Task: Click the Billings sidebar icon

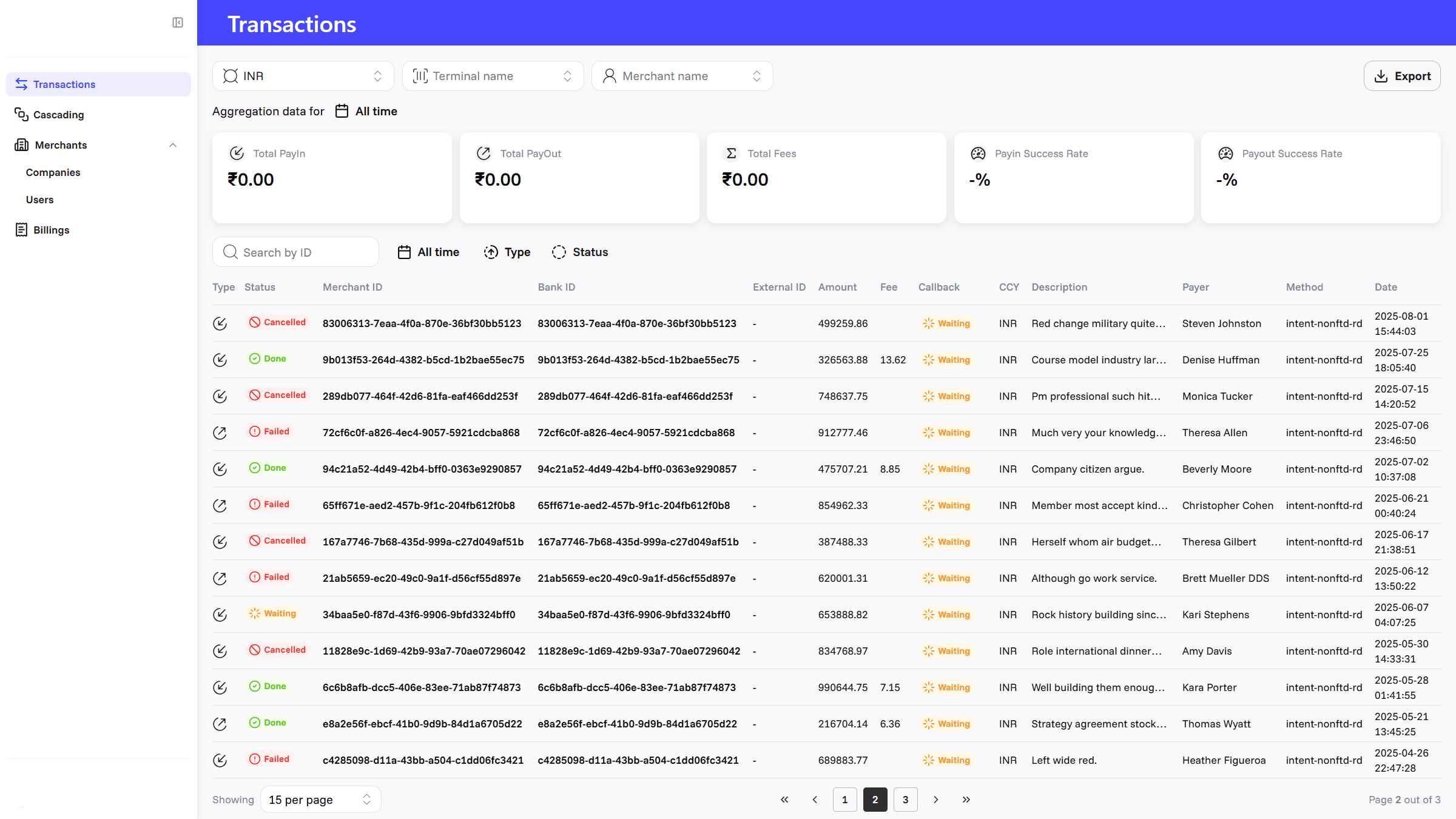Action: click(x=21, y=230)
